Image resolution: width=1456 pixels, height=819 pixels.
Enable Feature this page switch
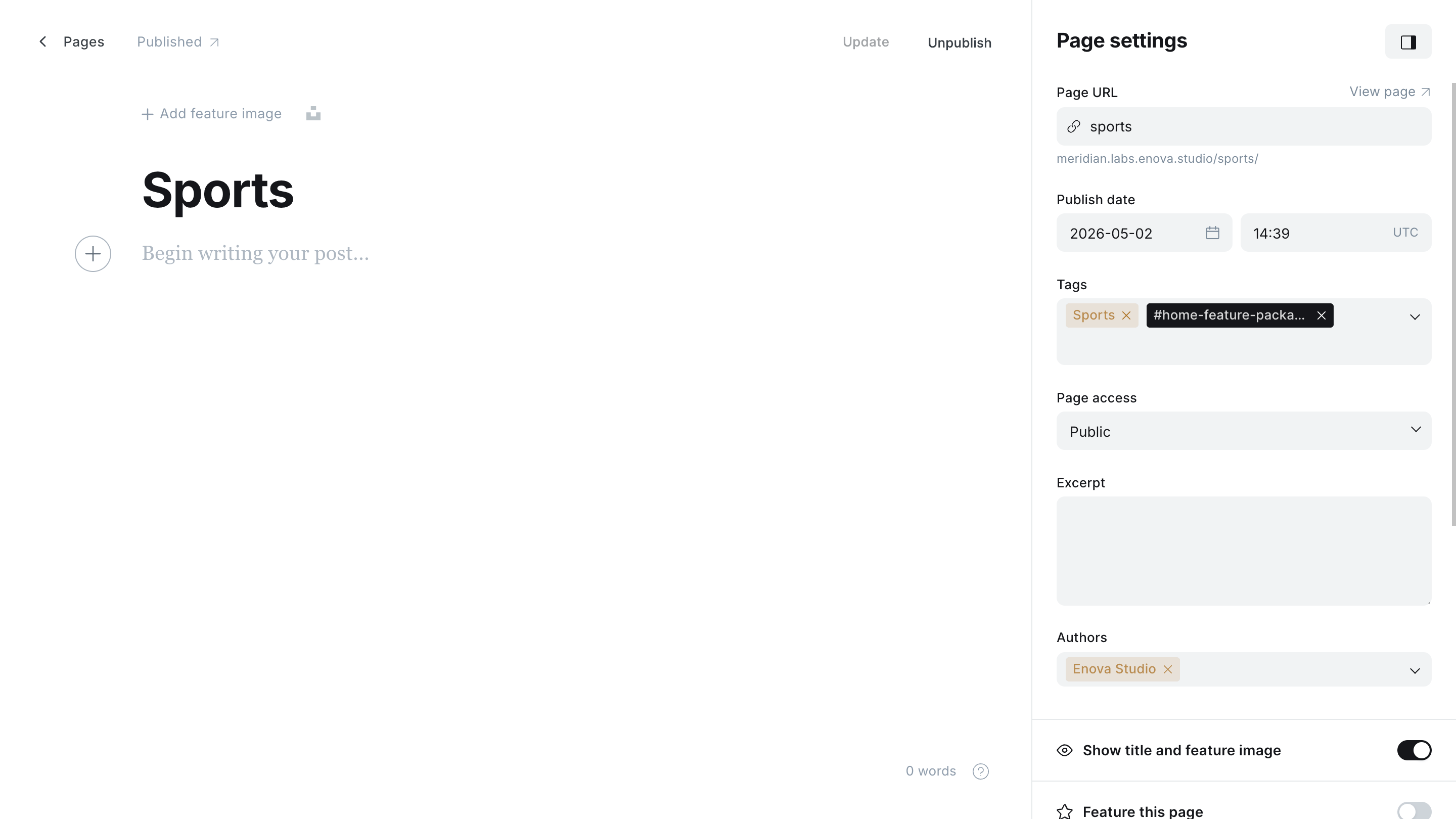point(1414,811)
